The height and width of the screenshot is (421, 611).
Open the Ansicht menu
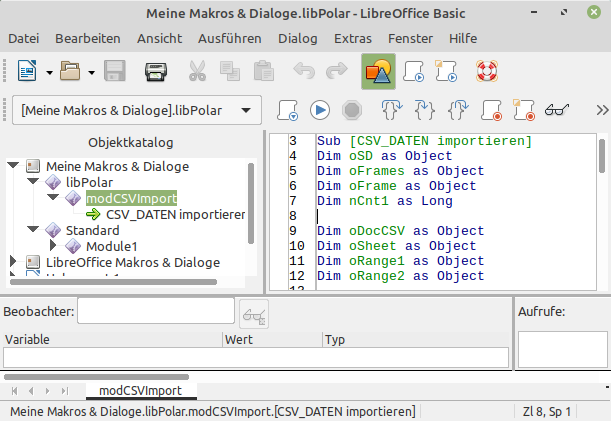click(159, 39)
